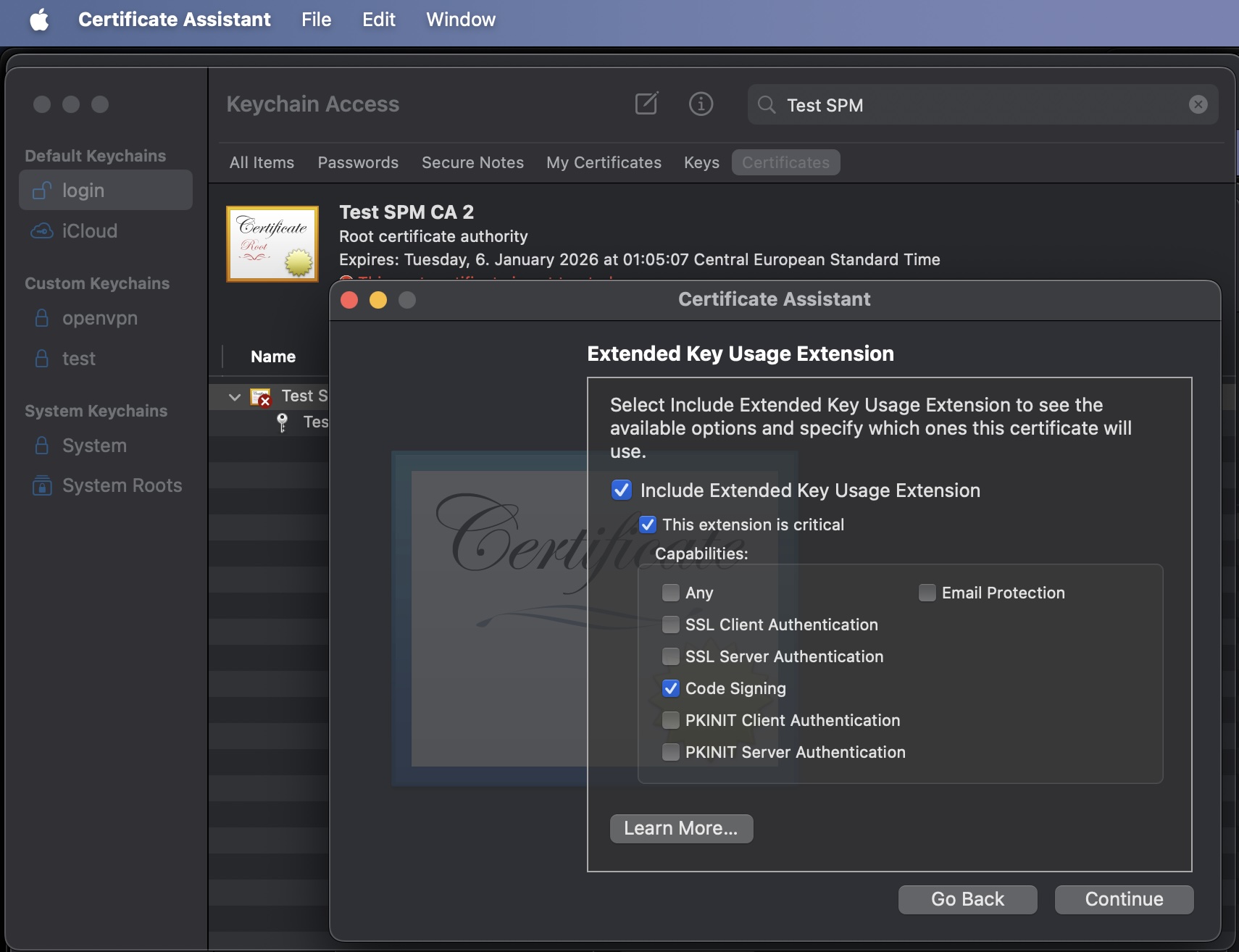Image resolution: width=1239 pixels, height=952 pixels.
Task: Select the test custom keychain
Action: pyautogui.click(x=106, y=359)
